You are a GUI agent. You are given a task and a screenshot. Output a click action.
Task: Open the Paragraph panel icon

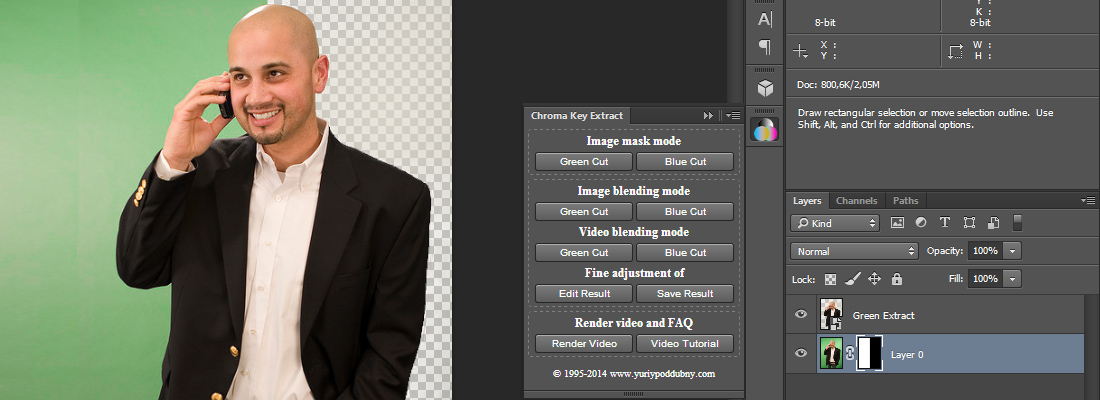765,48
